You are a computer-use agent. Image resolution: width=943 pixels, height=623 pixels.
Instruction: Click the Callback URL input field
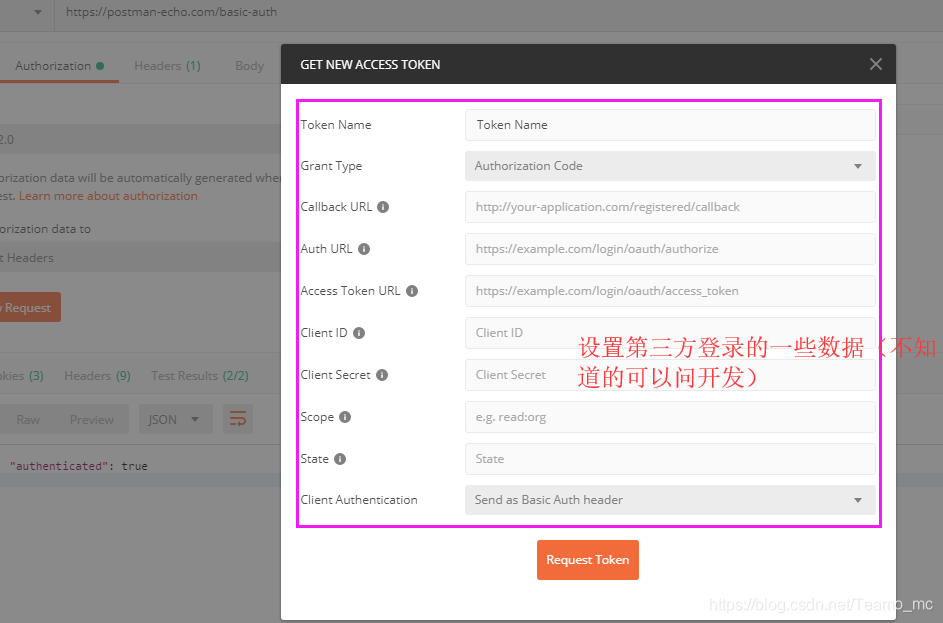pyautogui.click(x=670, y=207)
